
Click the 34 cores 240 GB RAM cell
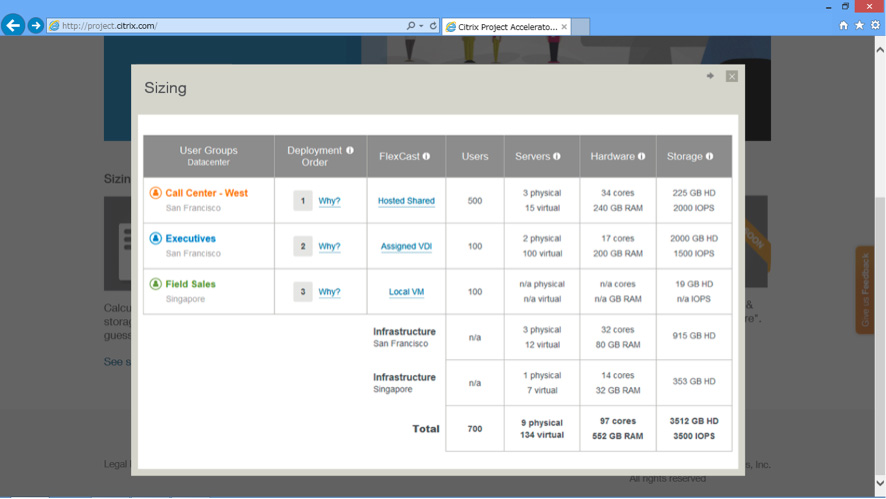coord(618,201)
